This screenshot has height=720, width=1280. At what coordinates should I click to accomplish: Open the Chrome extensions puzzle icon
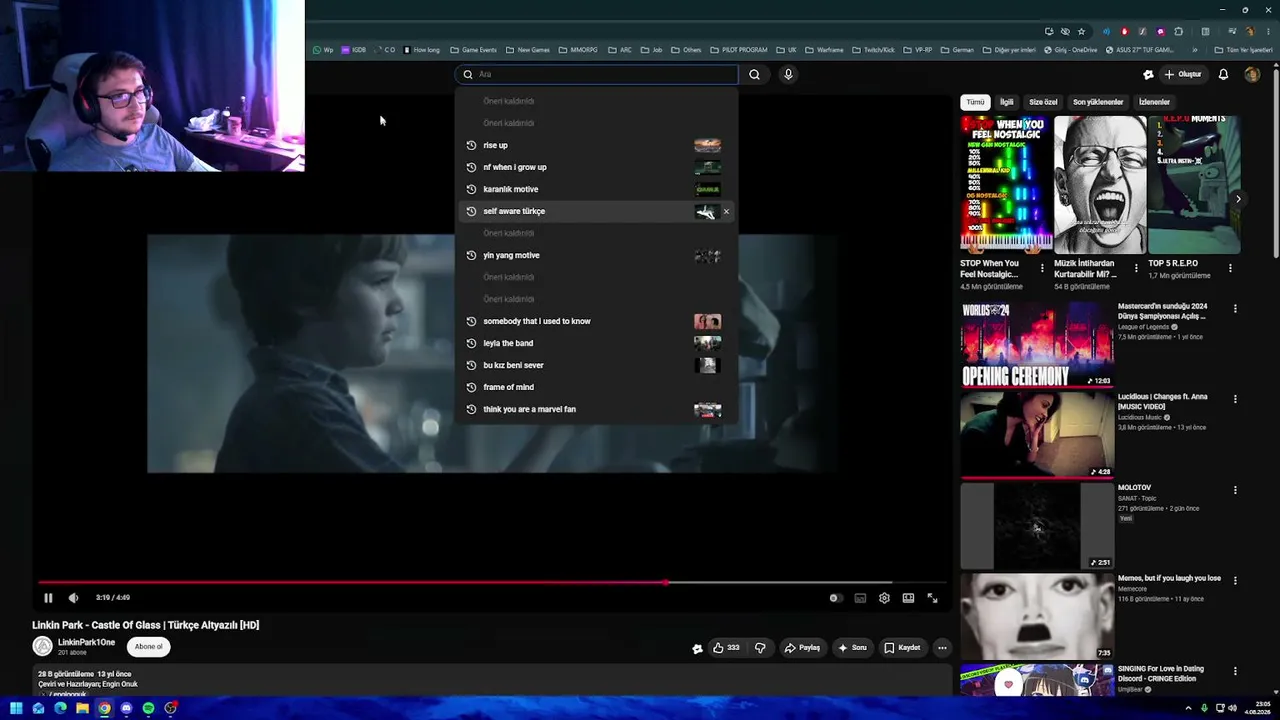tap(1178, 31)
